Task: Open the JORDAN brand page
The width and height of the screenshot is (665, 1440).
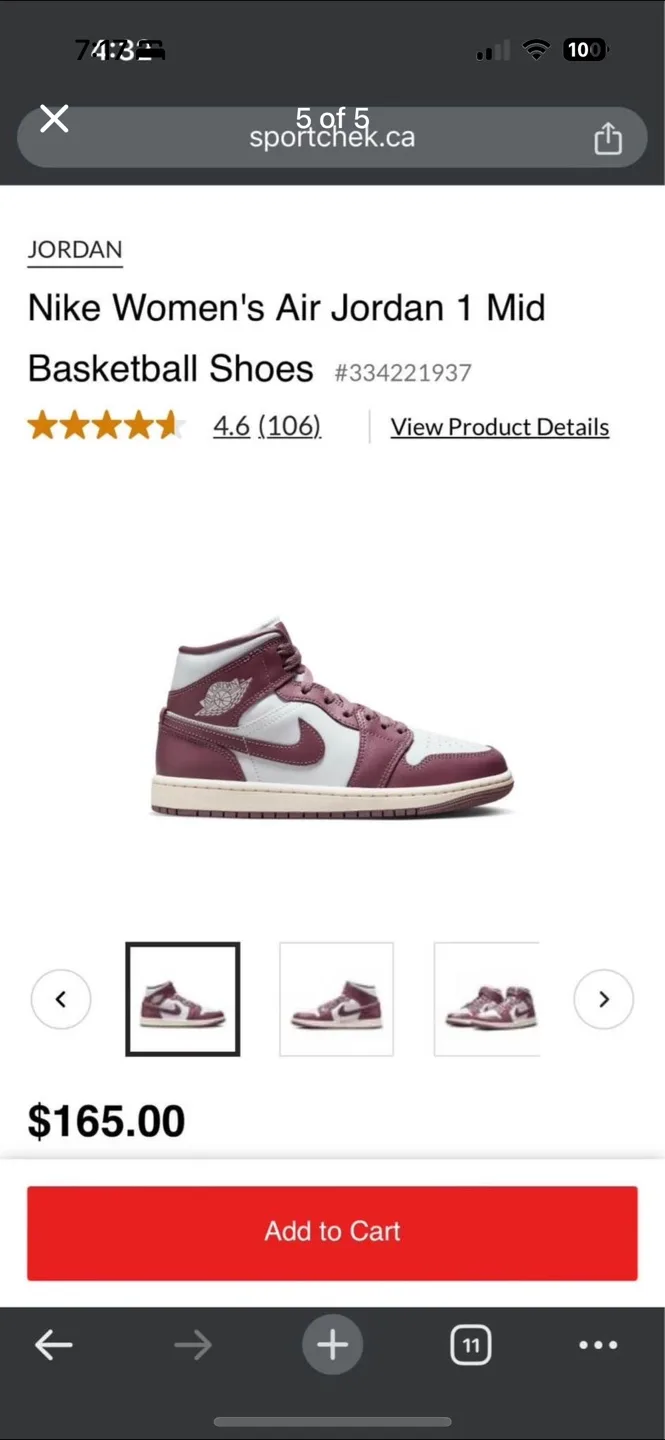Action: pyautogui.click(x=74, y=251)
